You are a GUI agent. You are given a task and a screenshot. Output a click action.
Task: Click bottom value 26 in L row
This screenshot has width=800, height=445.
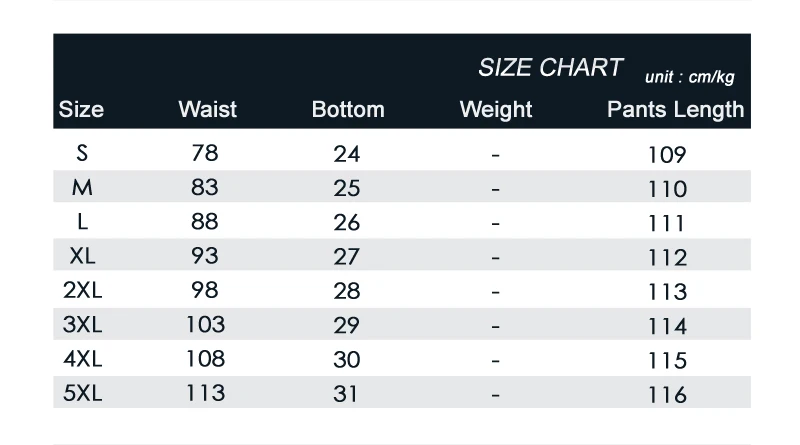pos(347,222)
